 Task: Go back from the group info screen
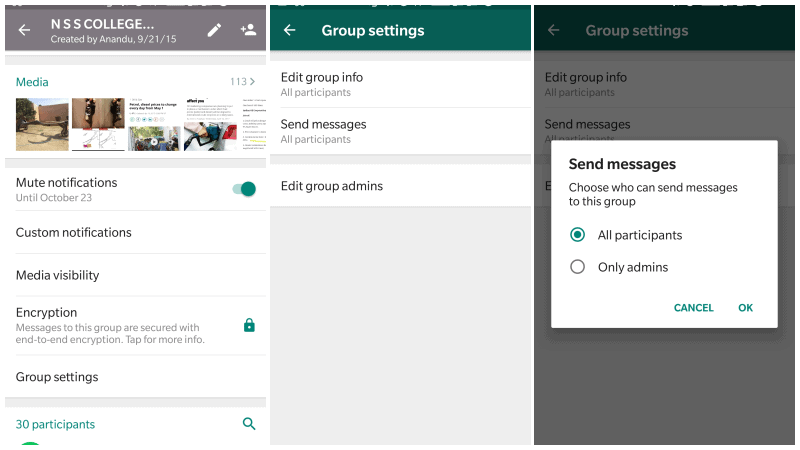click(24, 30)
